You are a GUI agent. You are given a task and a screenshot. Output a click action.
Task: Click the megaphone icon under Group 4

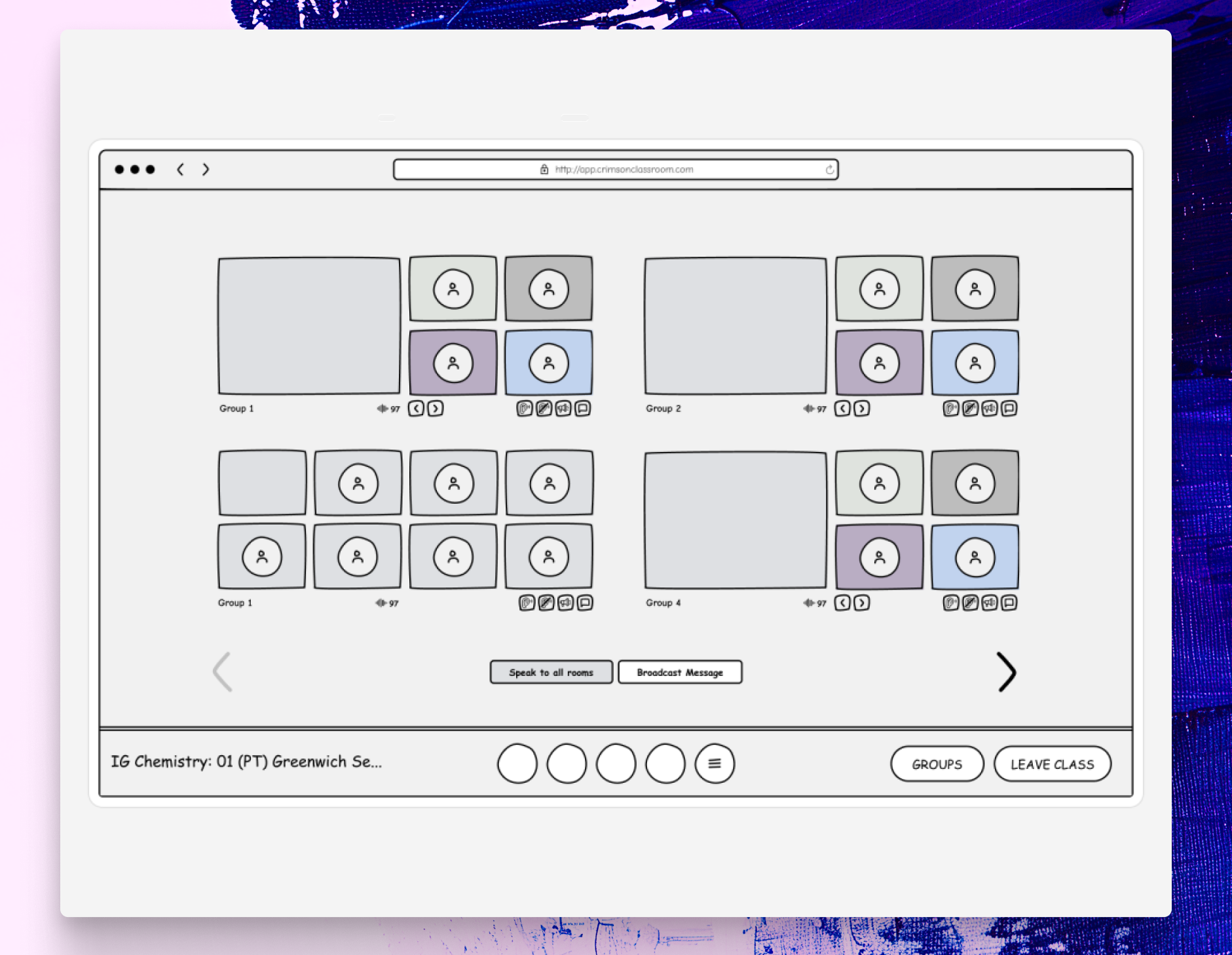990,603
